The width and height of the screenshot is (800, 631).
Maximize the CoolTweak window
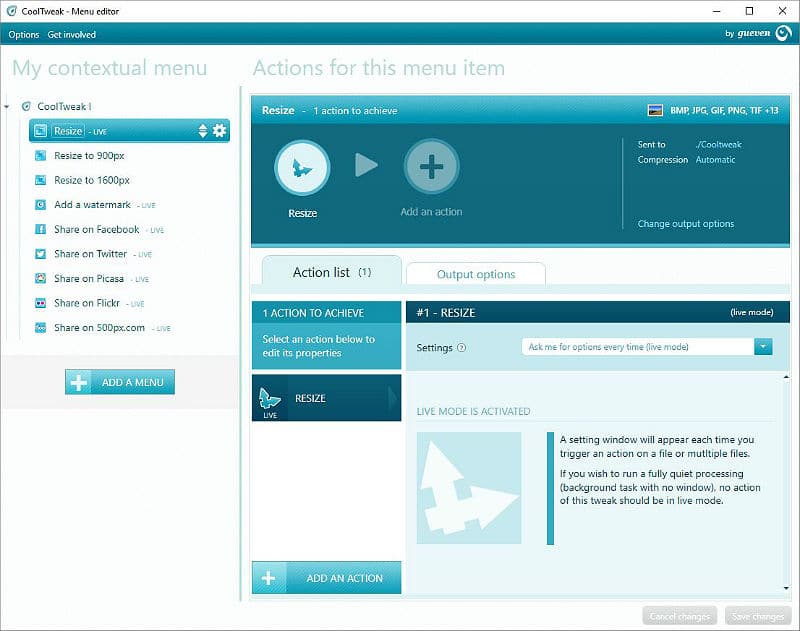[x=749, y=11]
